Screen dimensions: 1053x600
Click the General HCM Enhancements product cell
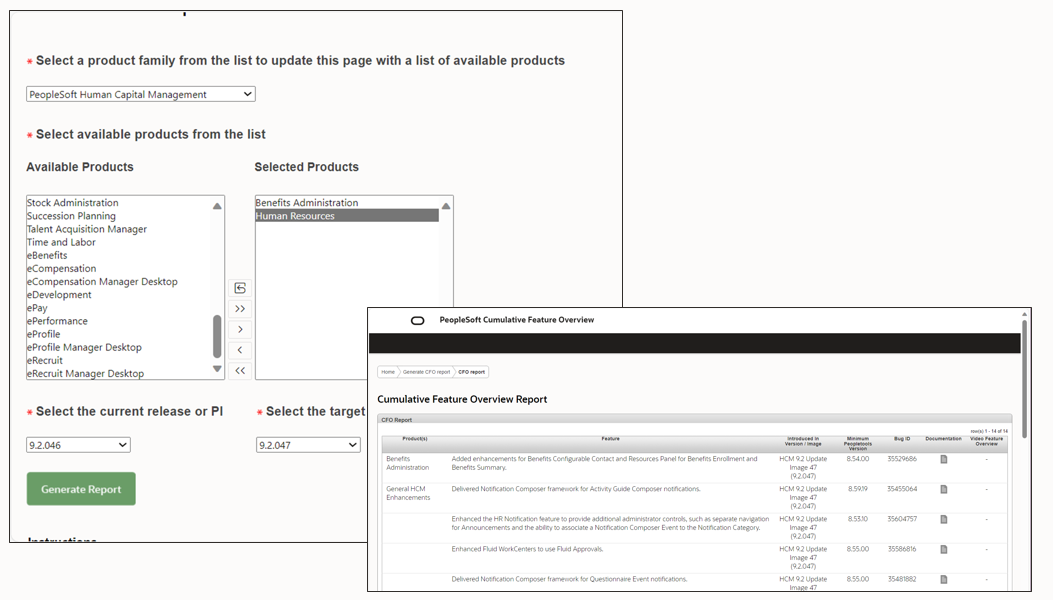click(408, 493)
